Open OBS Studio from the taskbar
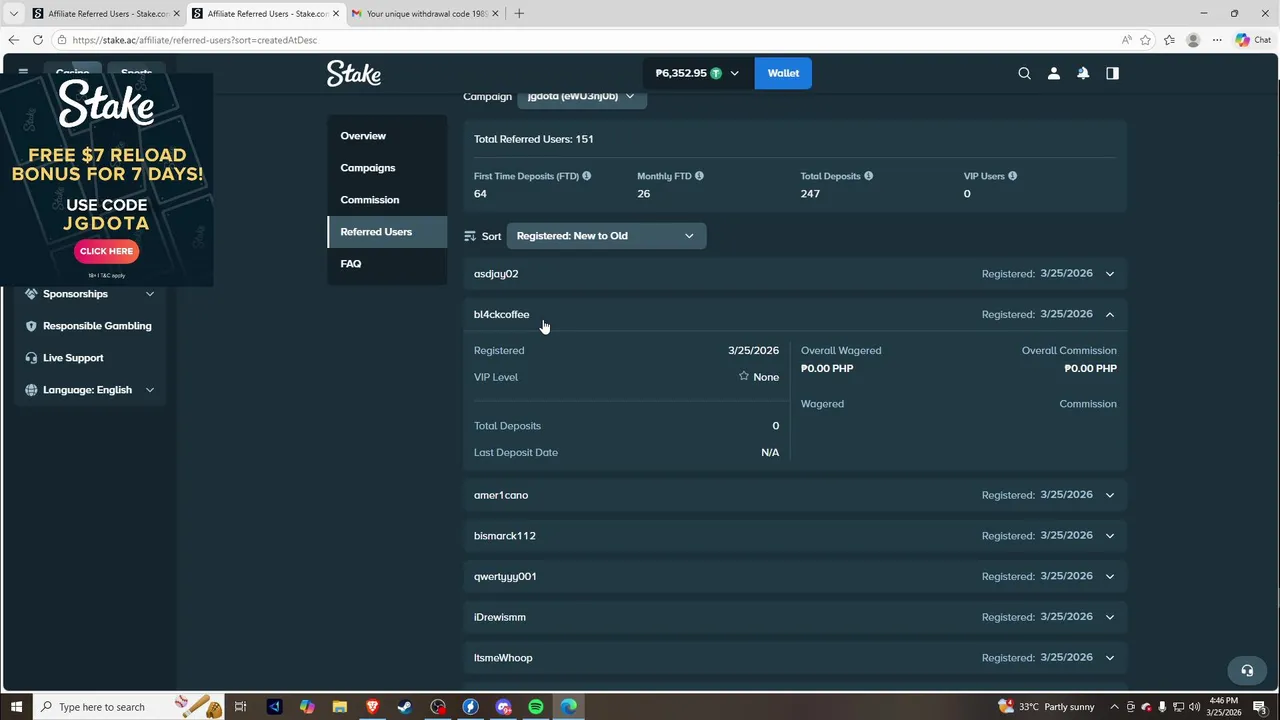 (438, 707)
